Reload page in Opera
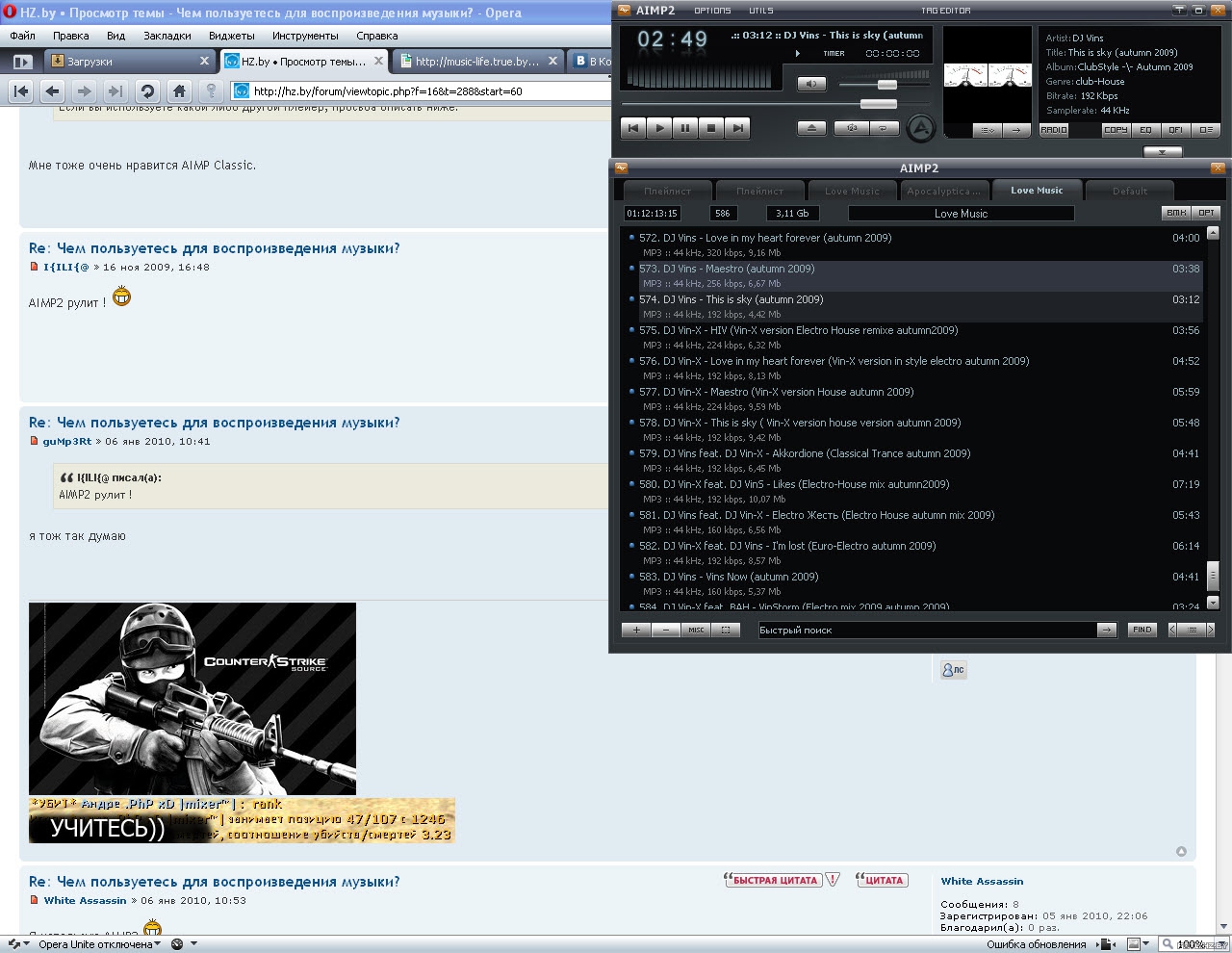 (x=147, y=91)
